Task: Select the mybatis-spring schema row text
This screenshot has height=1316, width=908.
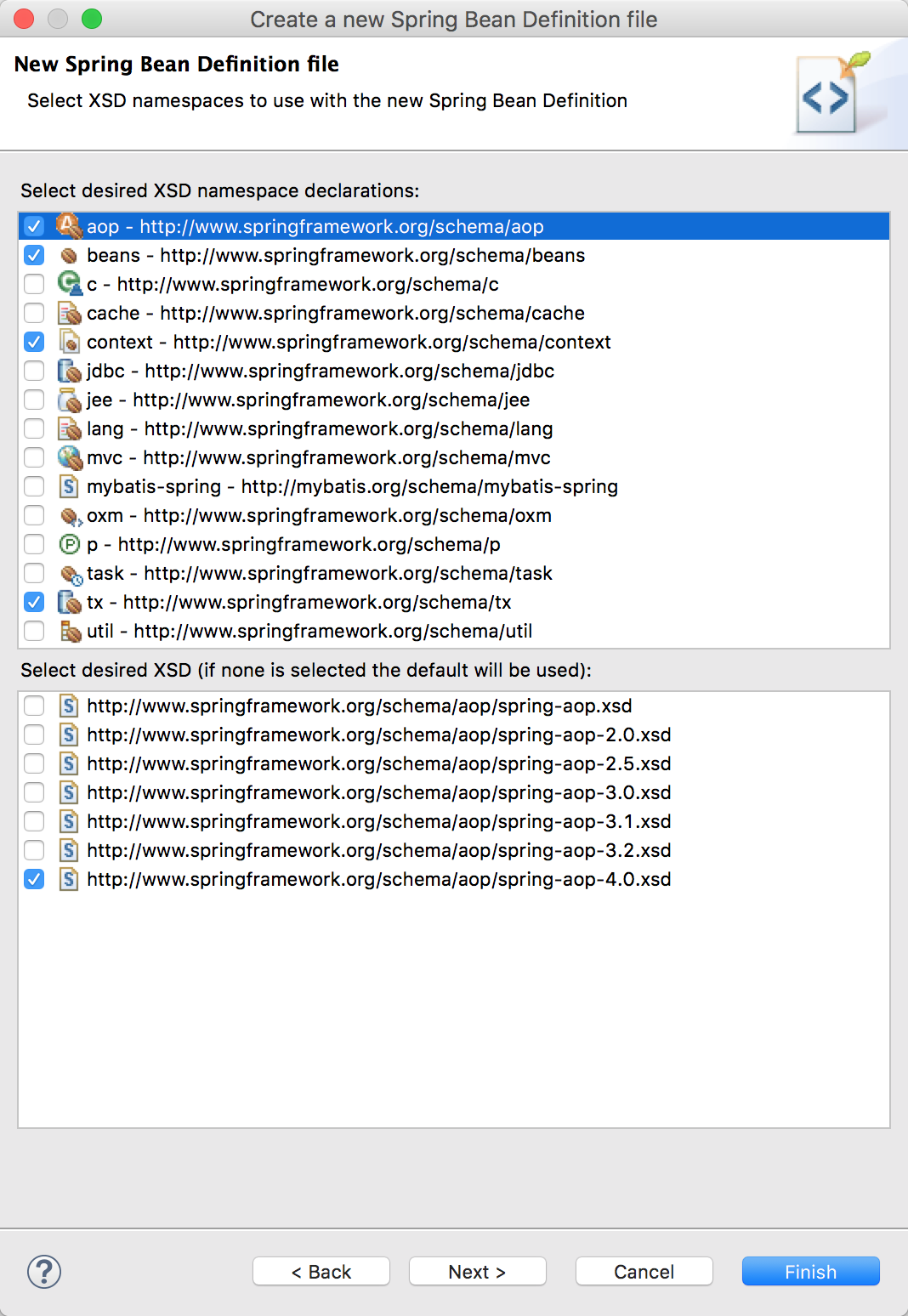Action: click(x=352, y=486)
